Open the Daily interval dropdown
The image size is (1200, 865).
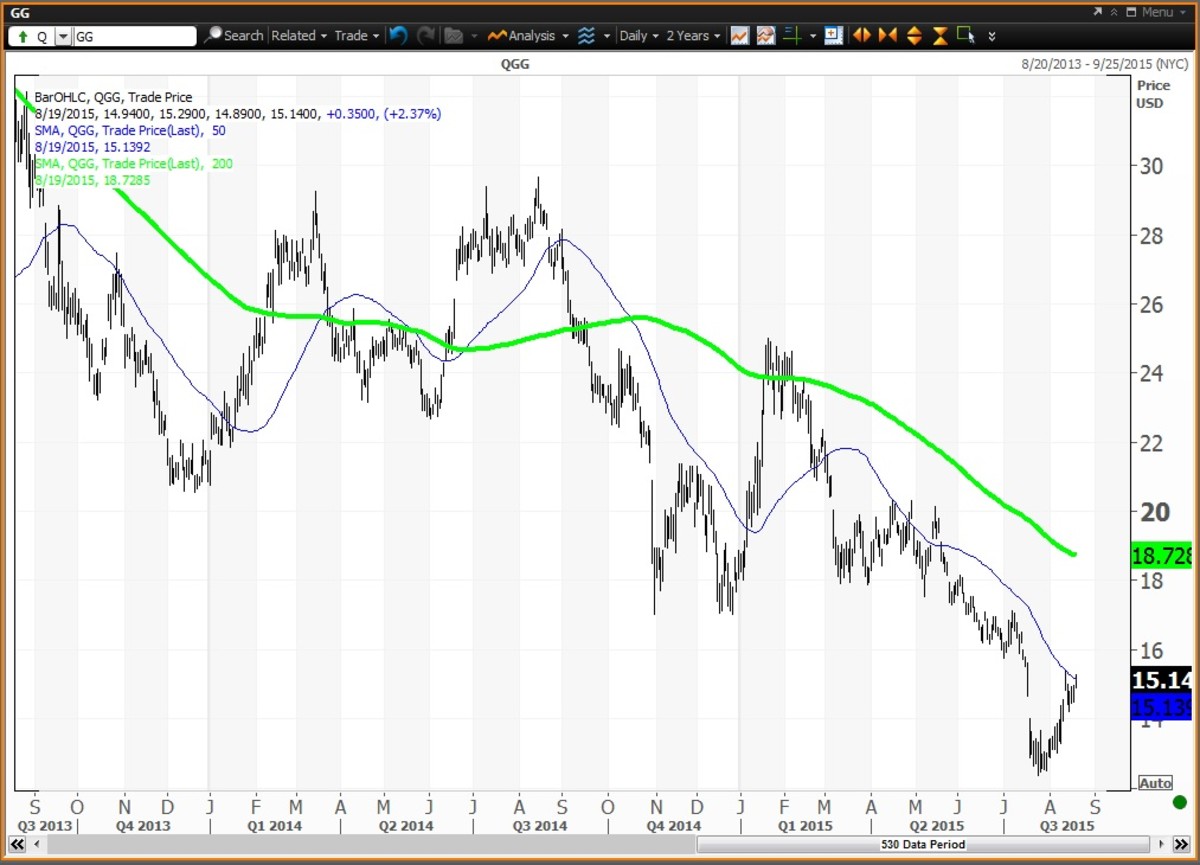639,36
